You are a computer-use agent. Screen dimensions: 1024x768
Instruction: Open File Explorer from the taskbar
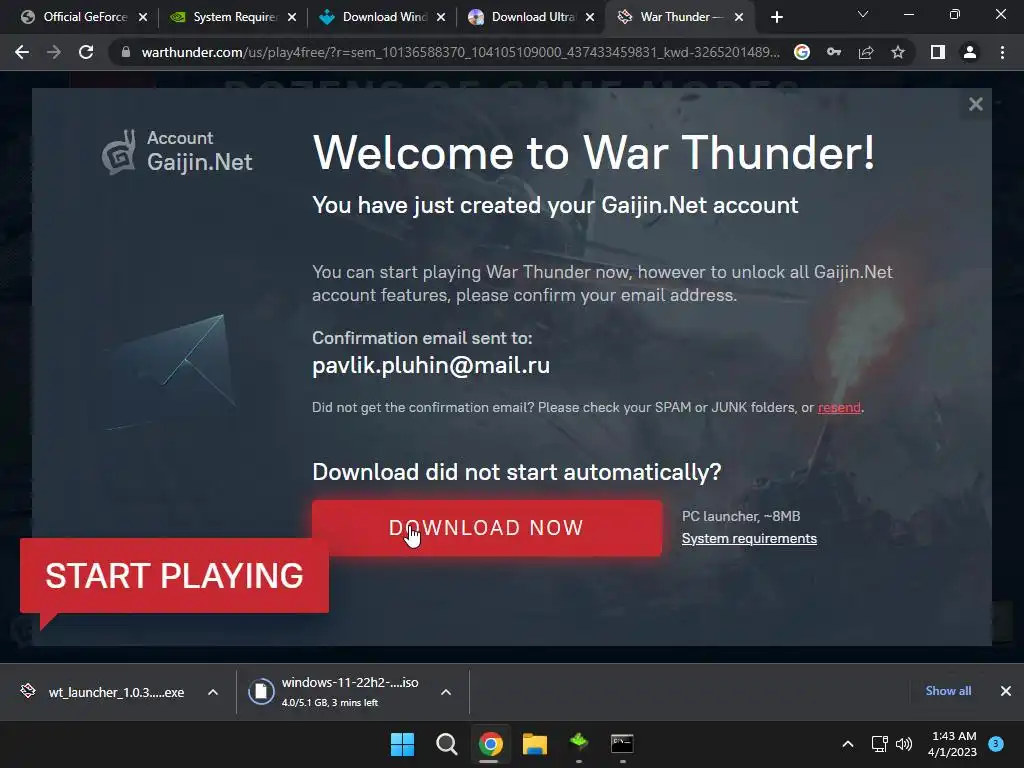tap(534, 744)
